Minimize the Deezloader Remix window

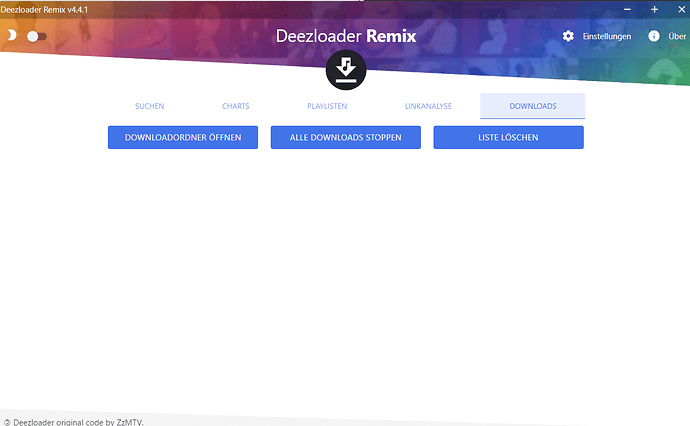point(627,9)
